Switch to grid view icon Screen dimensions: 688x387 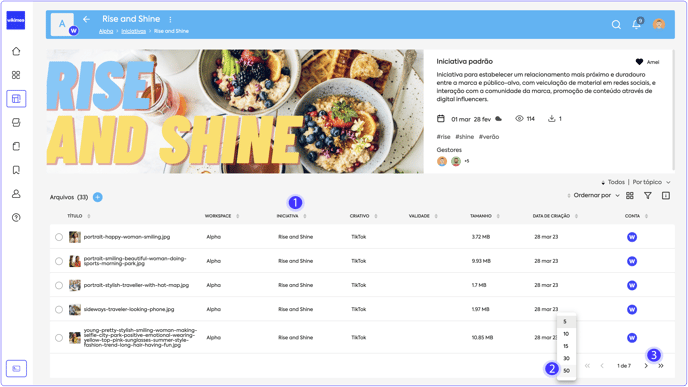pos(630,196)
